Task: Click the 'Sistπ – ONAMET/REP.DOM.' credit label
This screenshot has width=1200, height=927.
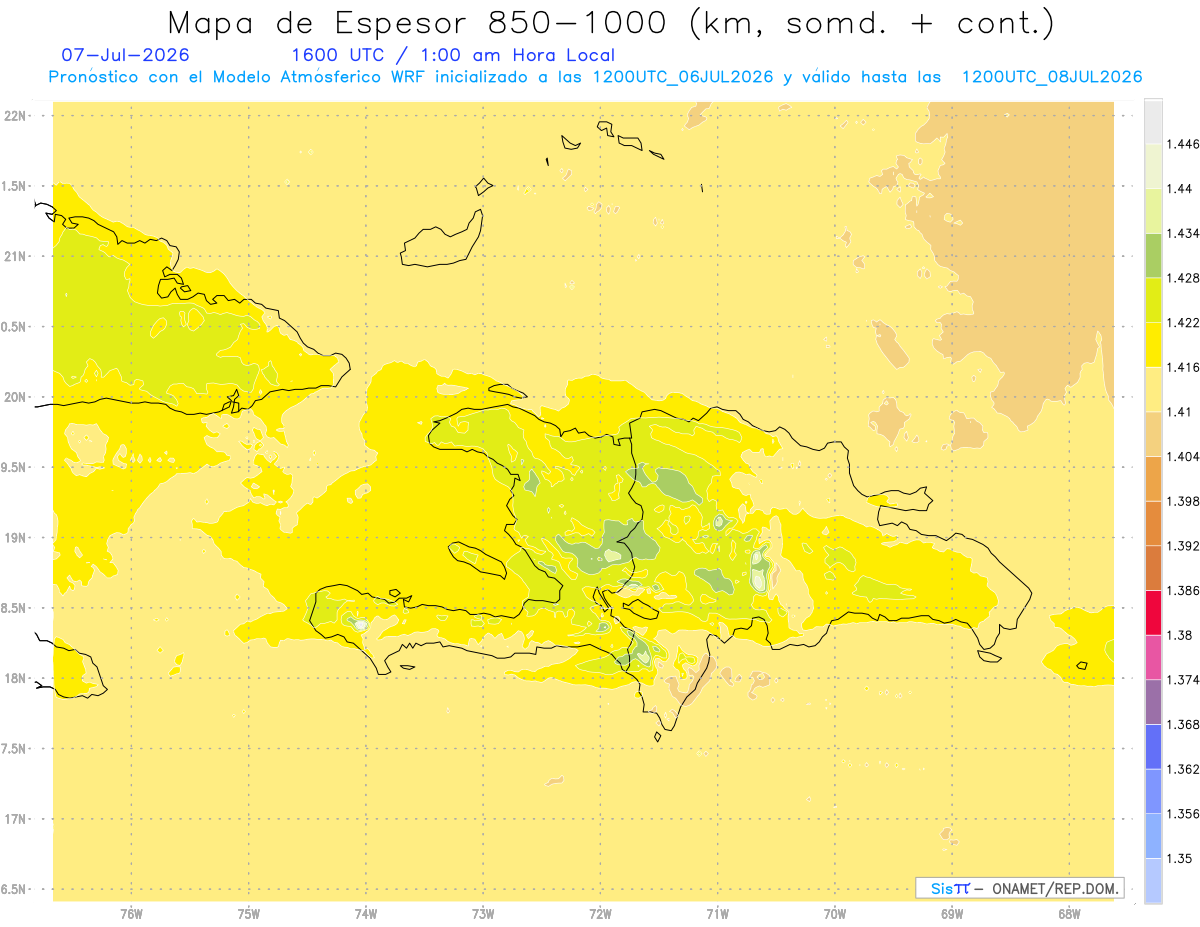Action: point(1020,888)
